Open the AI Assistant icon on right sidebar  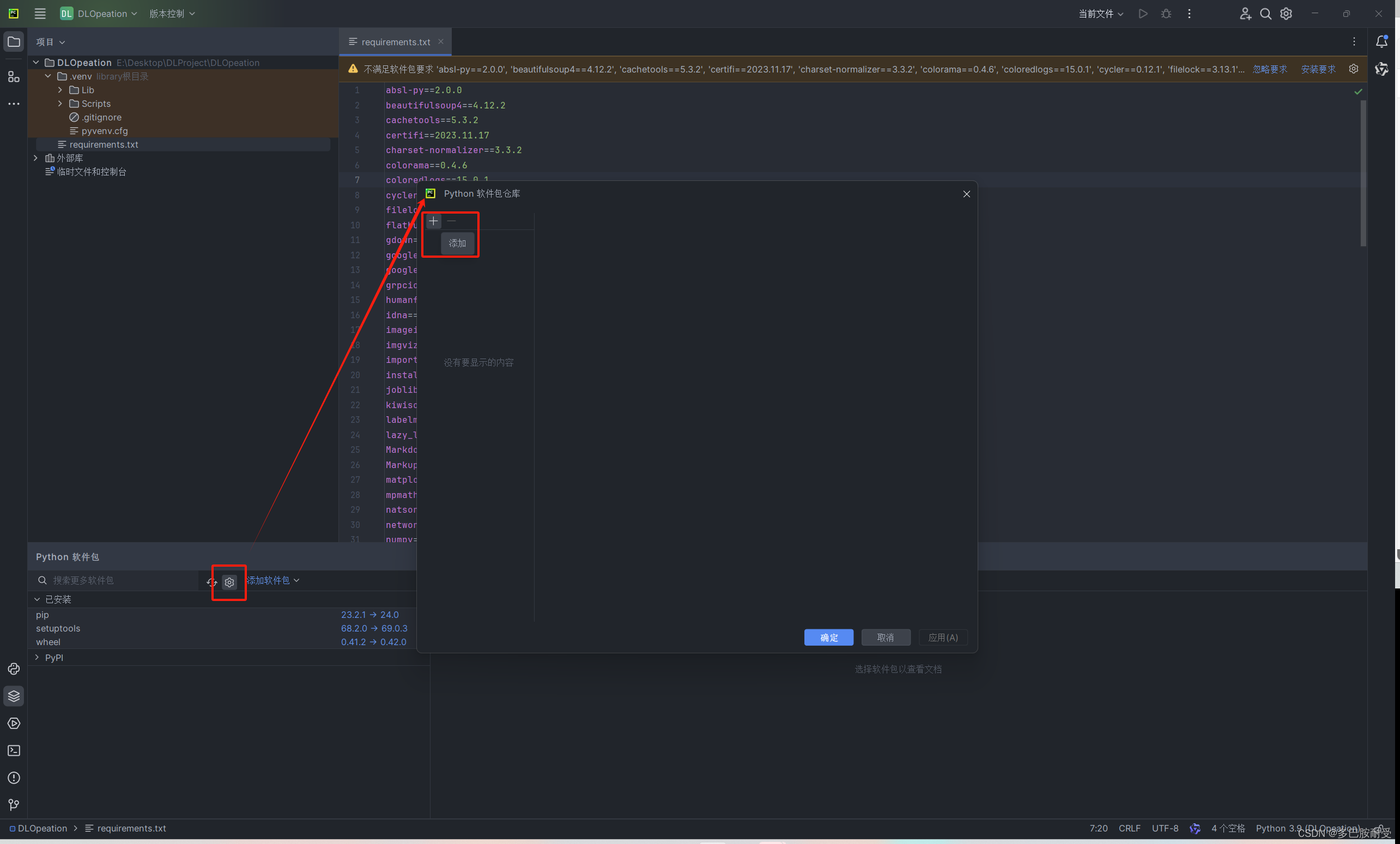click(1382, 69)
